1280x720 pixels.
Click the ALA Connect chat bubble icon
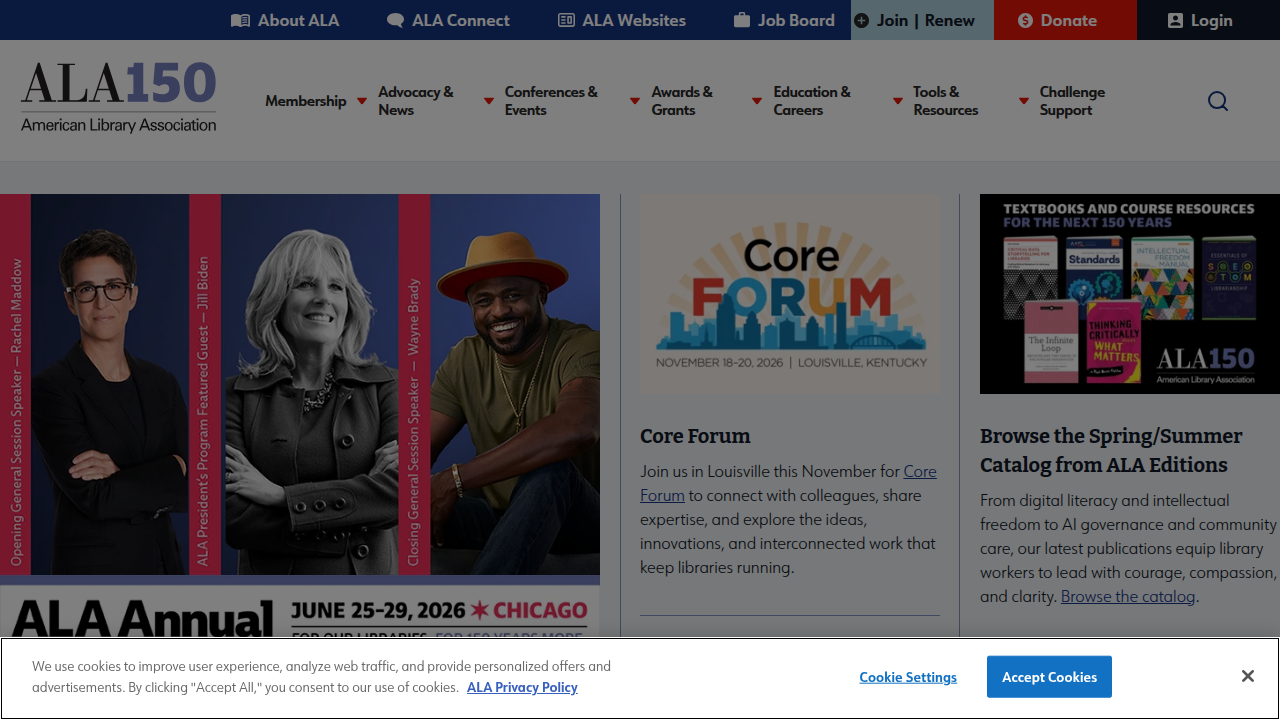pos(395,20)
